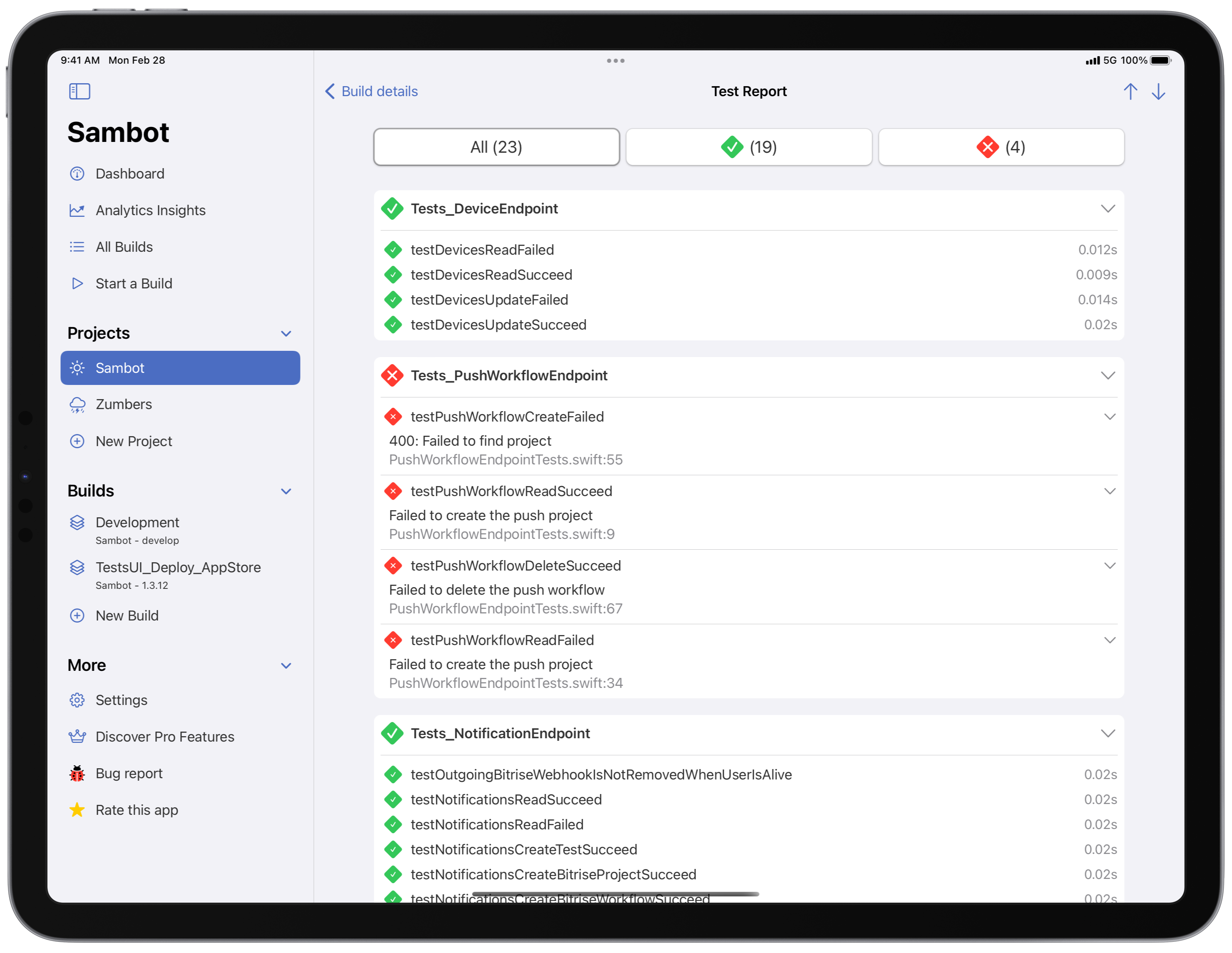
Task: Open Discover Pro Features label
Action: coord(165,737)
